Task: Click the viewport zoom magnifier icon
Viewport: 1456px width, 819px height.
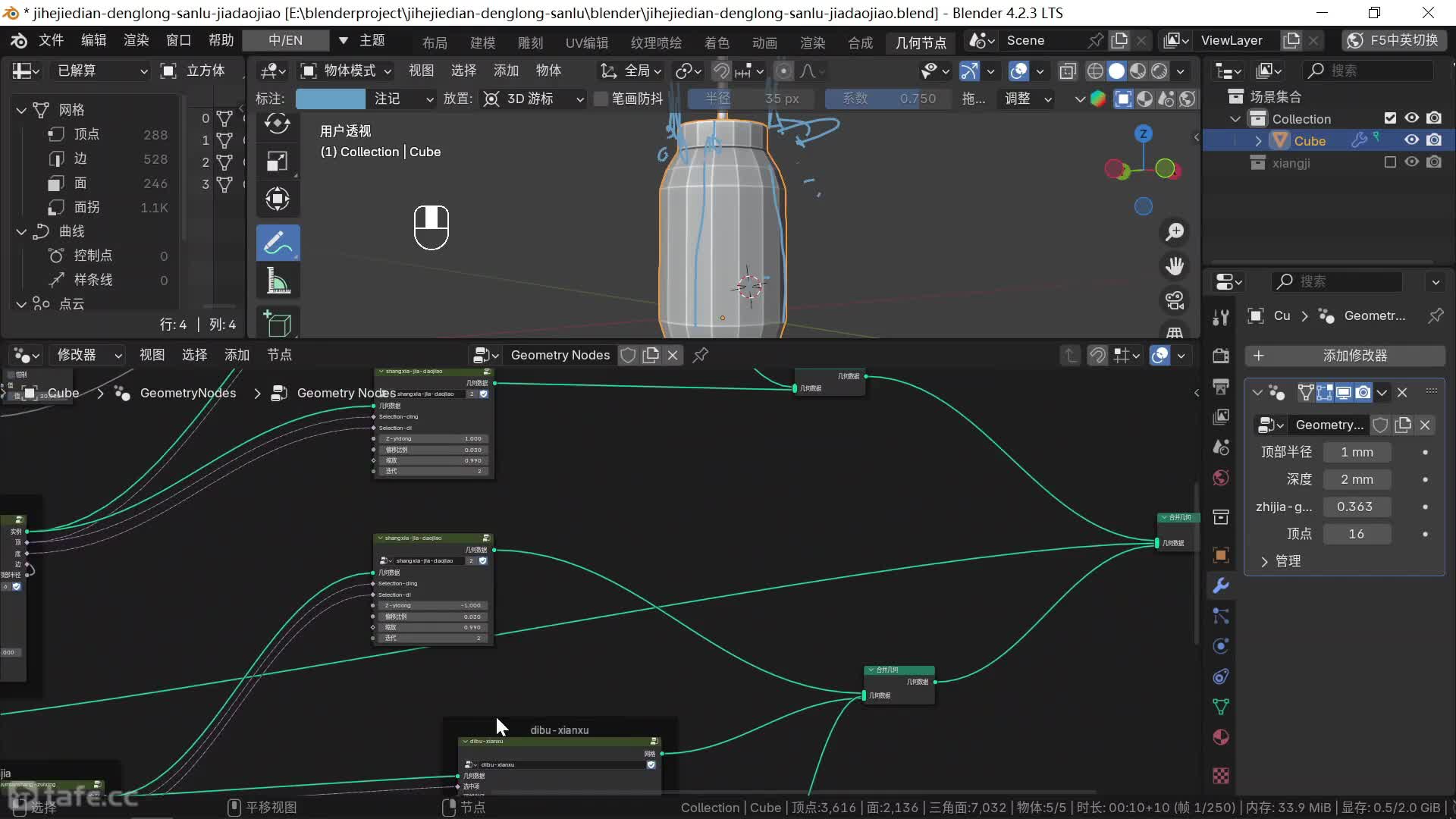Action: click(1175, 232)
